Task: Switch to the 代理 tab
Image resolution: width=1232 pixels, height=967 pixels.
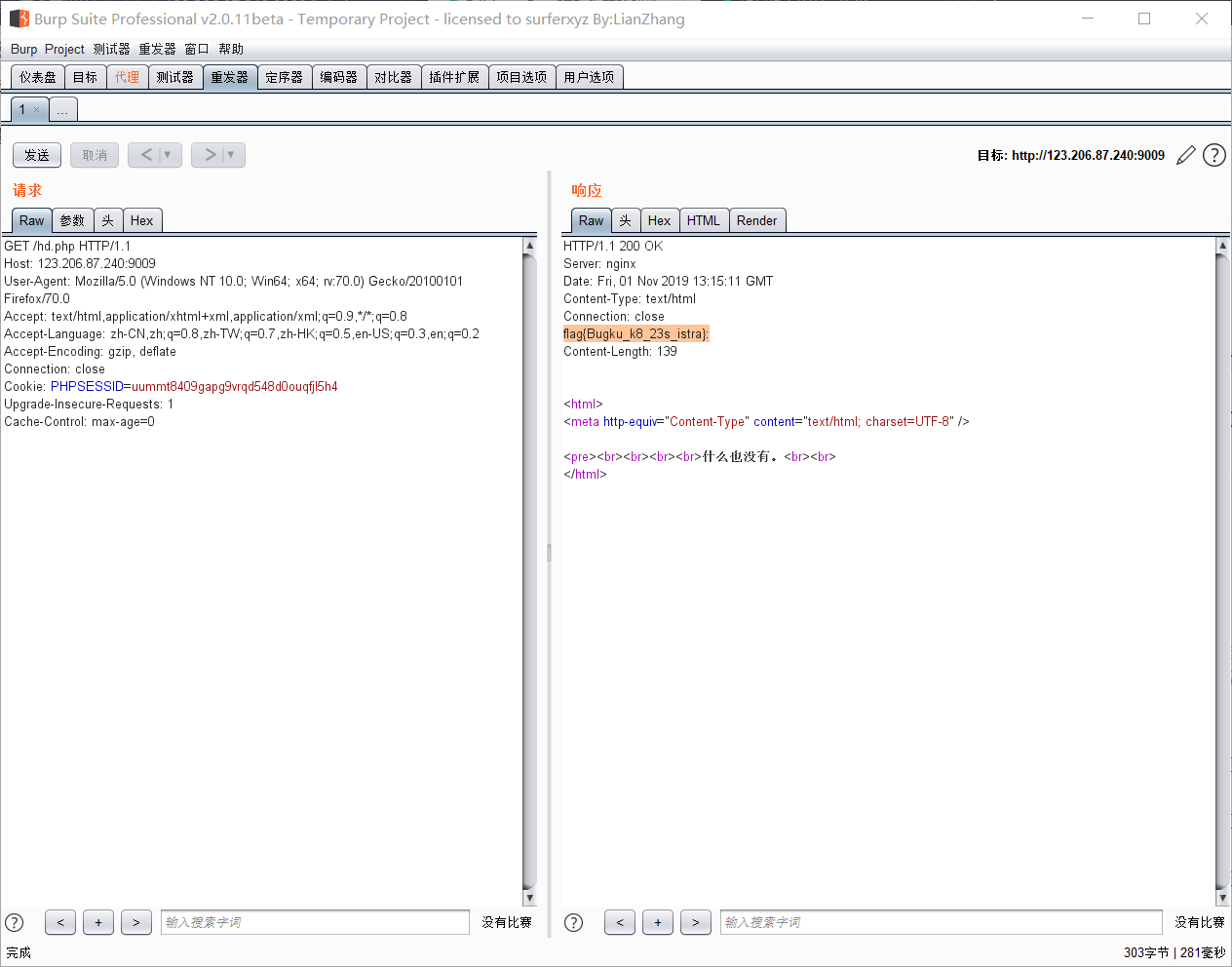Action: [x=127, y=77]
